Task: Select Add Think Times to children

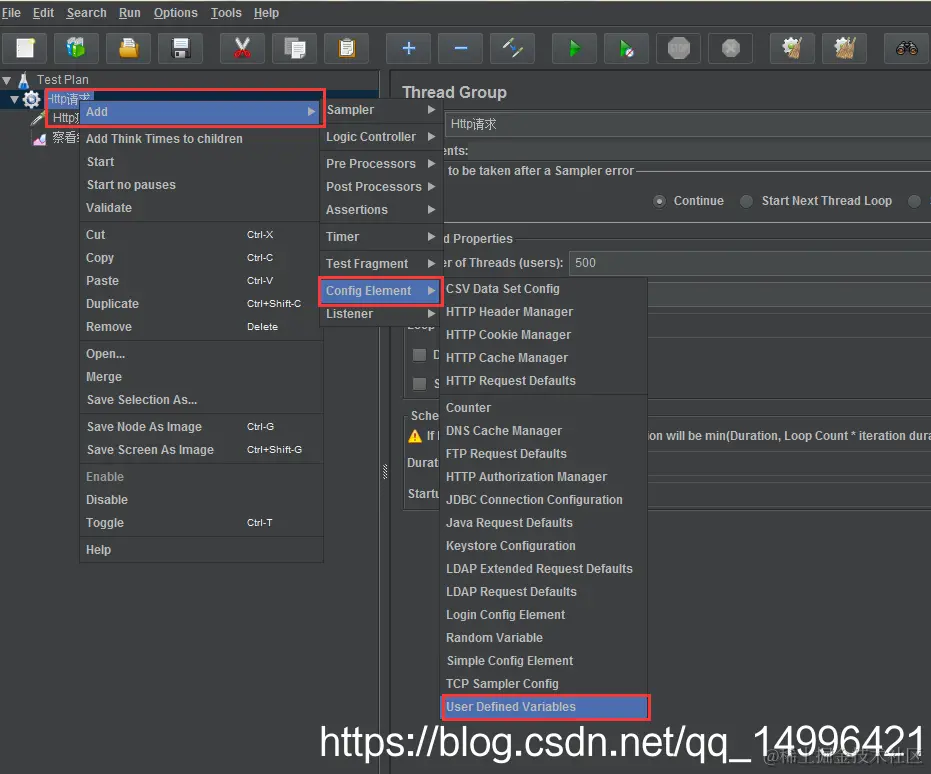Action: 201,138
